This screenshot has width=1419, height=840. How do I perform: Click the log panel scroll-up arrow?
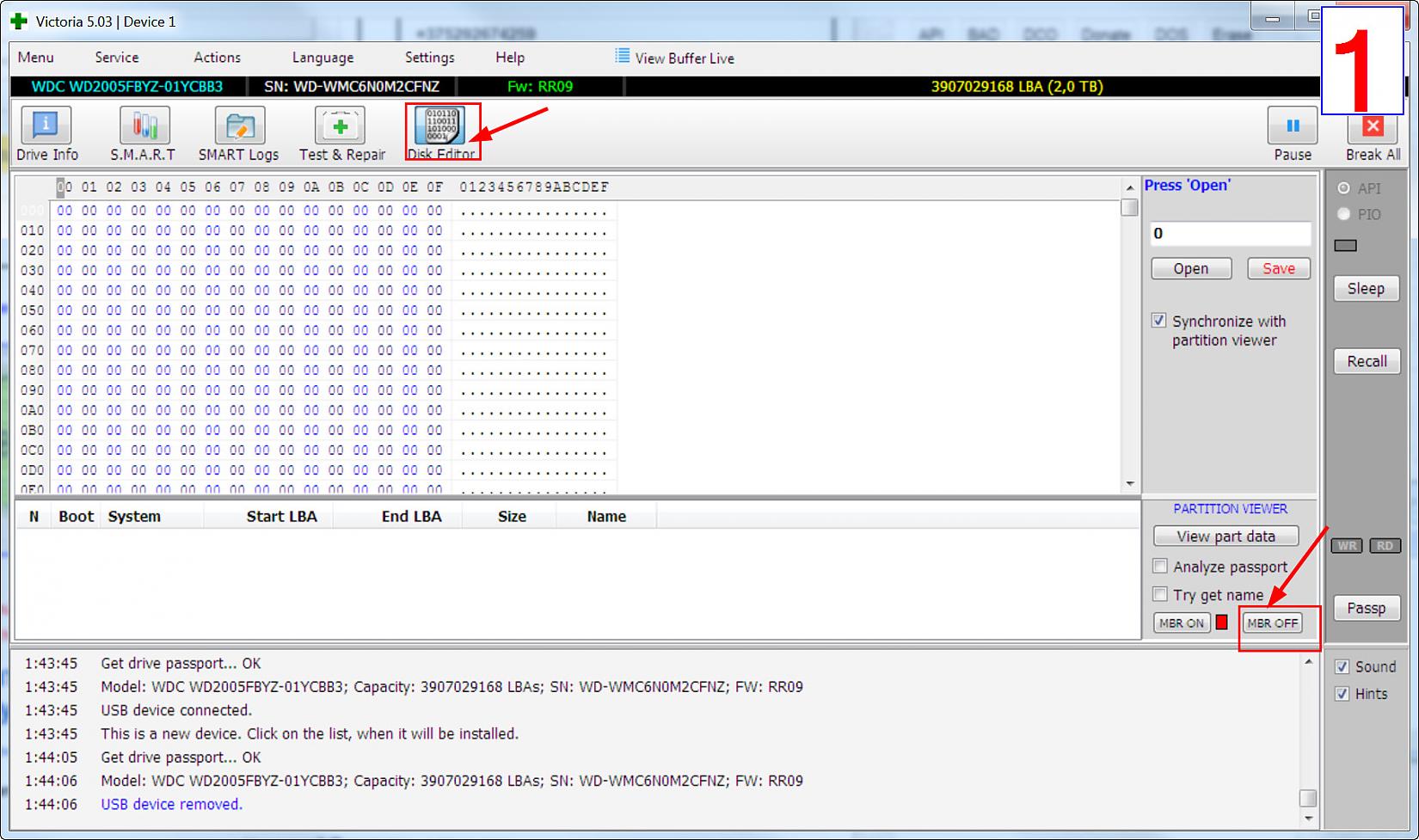pyautogui.click(x=1308, y=662)
